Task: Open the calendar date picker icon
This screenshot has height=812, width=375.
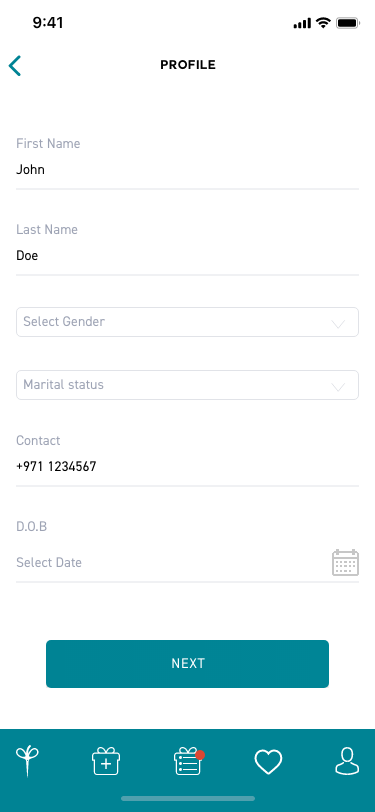Action: 345,563
